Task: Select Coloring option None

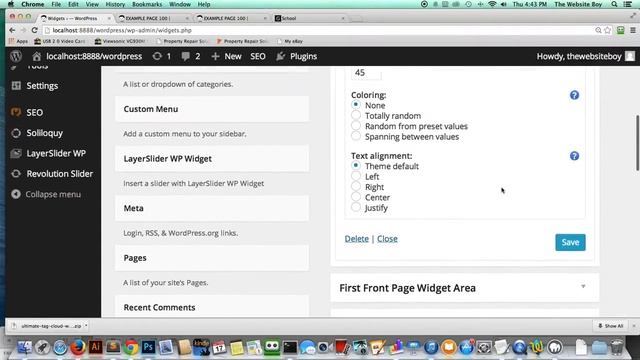Action: click(356, 105)
